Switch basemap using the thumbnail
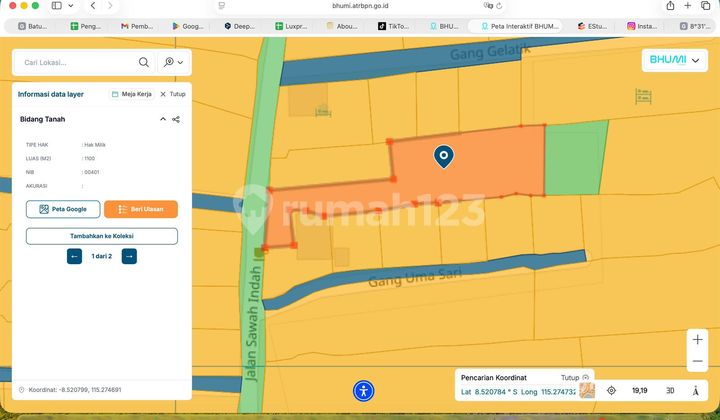The width and height of the screenshot is (720, 420). click(x=587, y=390)
